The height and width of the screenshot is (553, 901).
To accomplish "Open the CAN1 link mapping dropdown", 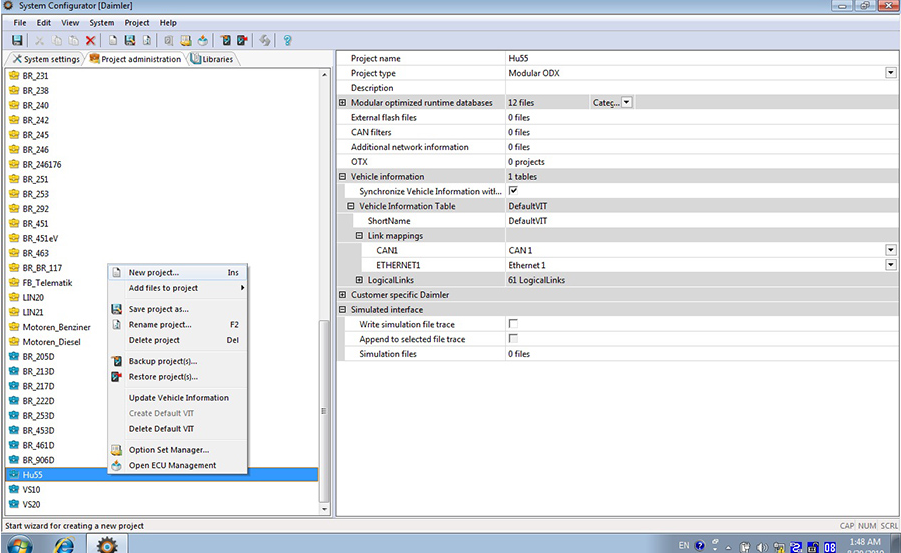I will 891,250.
